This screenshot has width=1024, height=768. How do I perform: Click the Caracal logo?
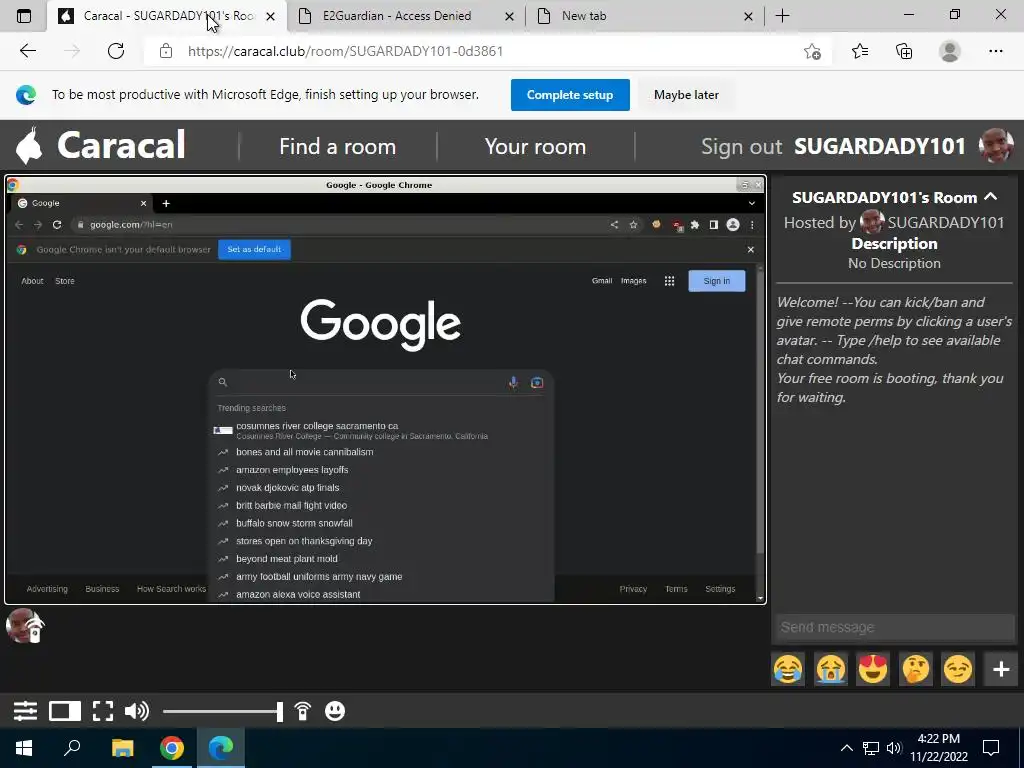[x=100, y=145]
